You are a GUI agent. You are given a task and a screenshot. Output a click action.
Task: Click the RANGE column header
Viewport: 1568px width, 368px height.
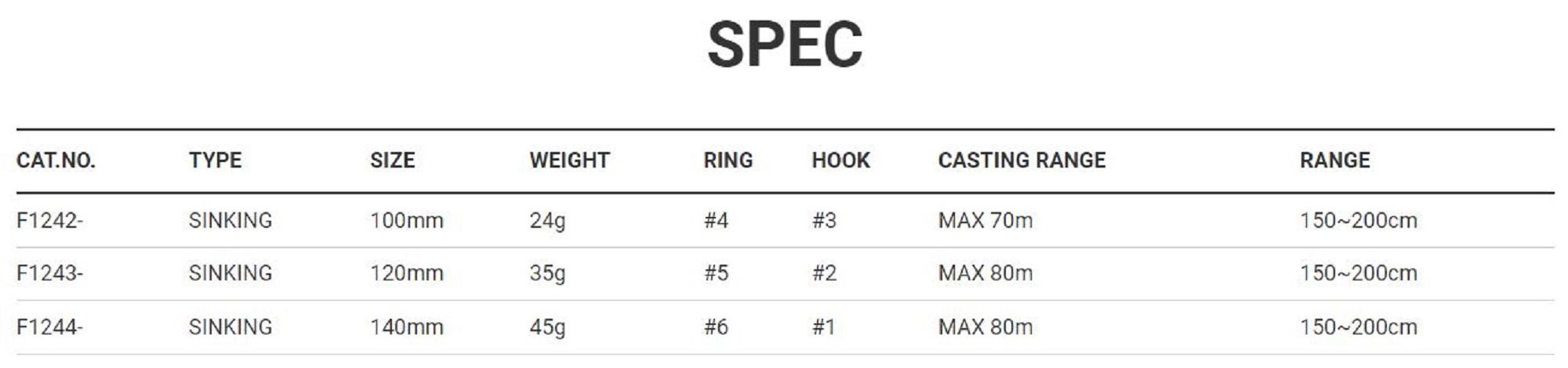pos(1334,161)
